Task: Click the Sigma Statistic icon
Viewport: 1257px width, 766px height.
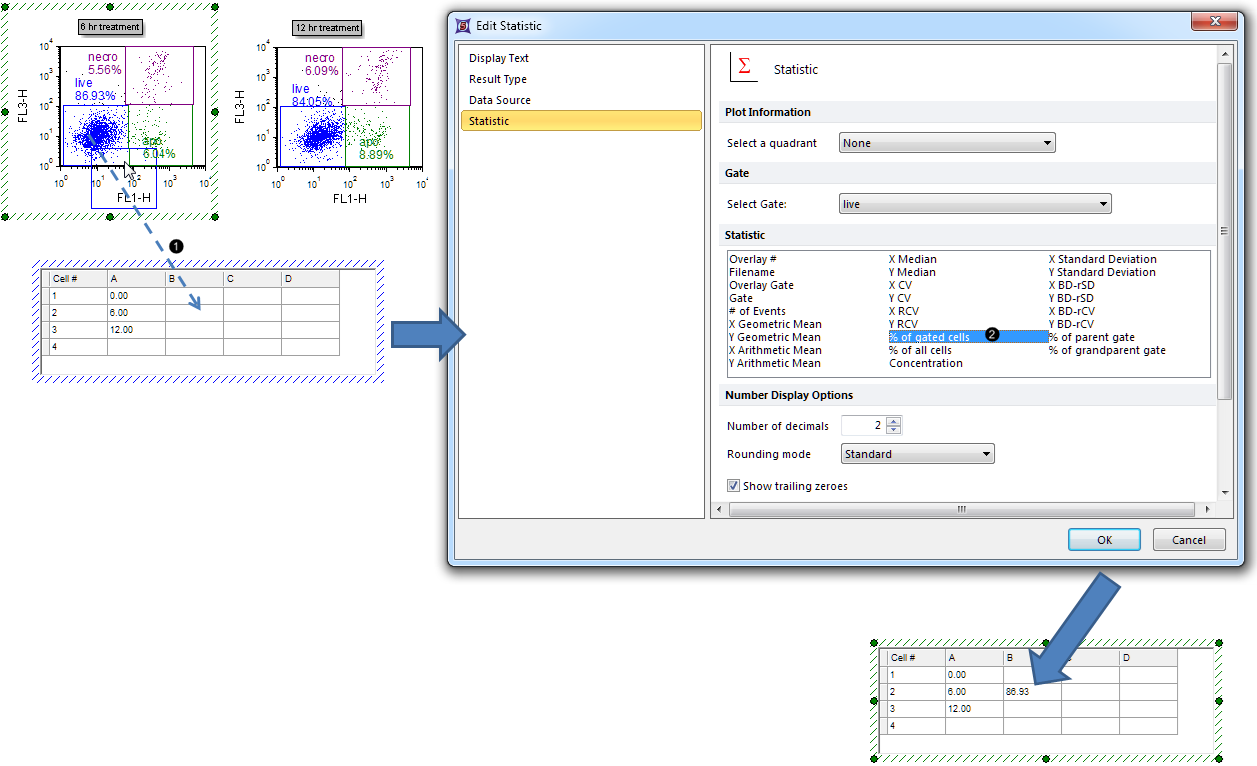Action: click(x=743, y=68)
